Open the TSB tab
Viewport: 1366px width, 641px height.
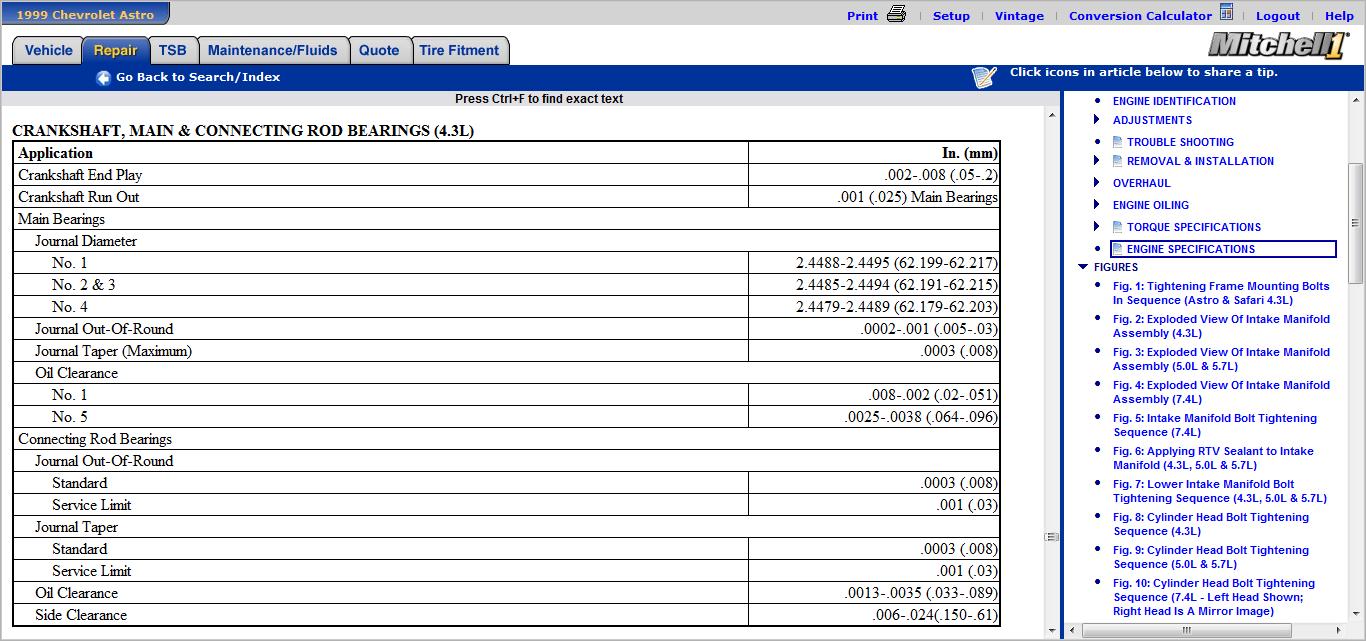pyautogui.click(x=172, y=50)
